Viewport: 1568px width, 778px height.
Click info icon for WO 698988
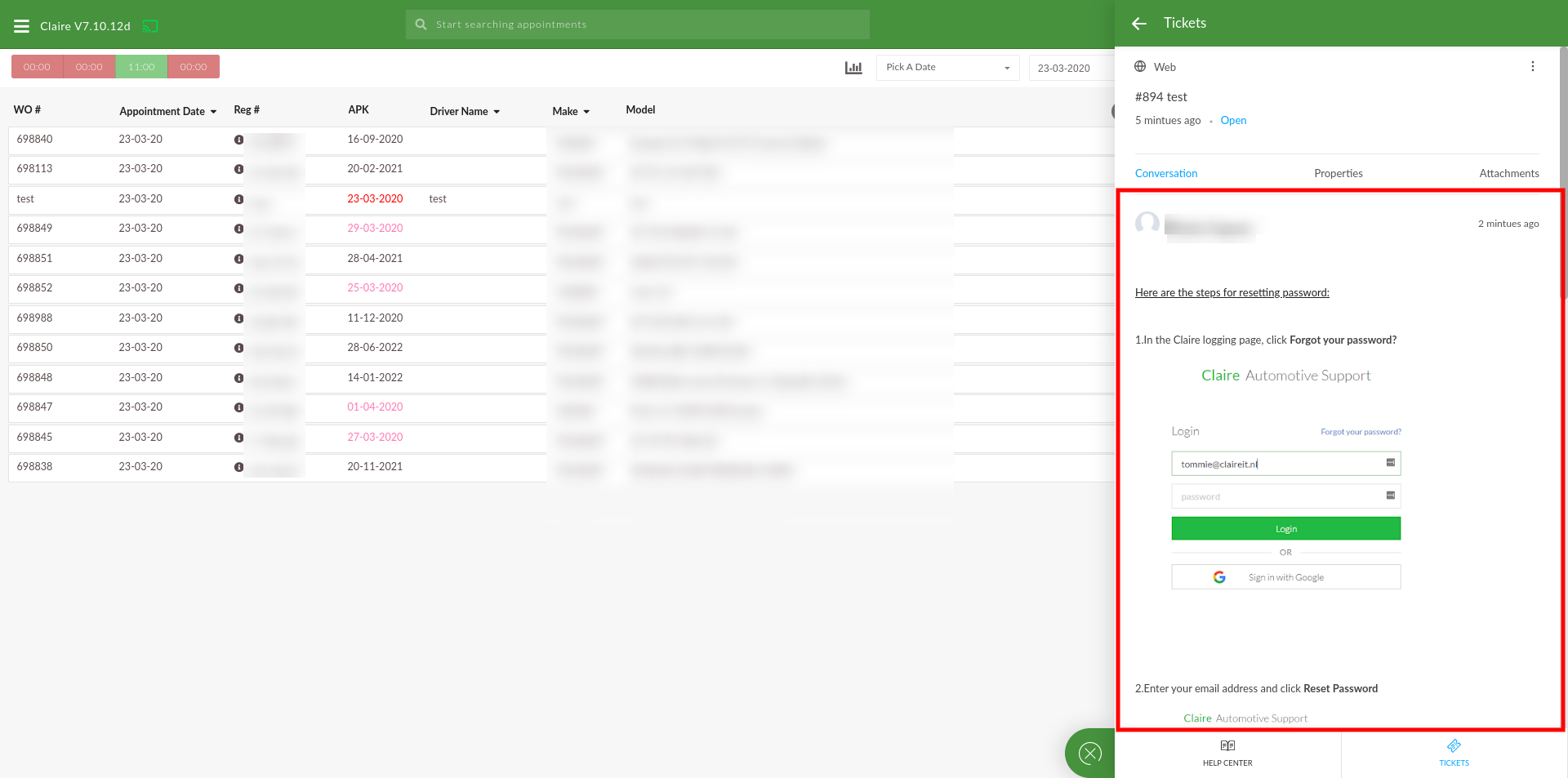(x=238, y=318)
